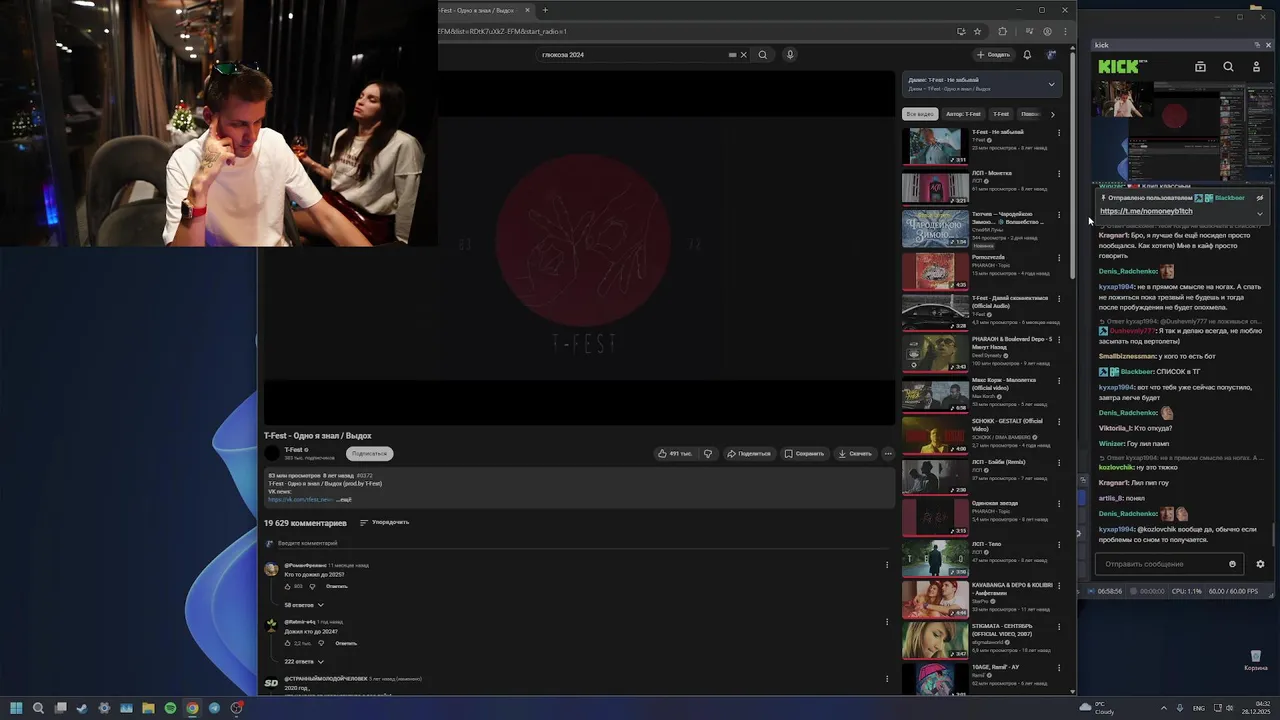This screenshot has width=1280, height=720.
Task: Open Spotify from taskbar
Action: (170, 708)
